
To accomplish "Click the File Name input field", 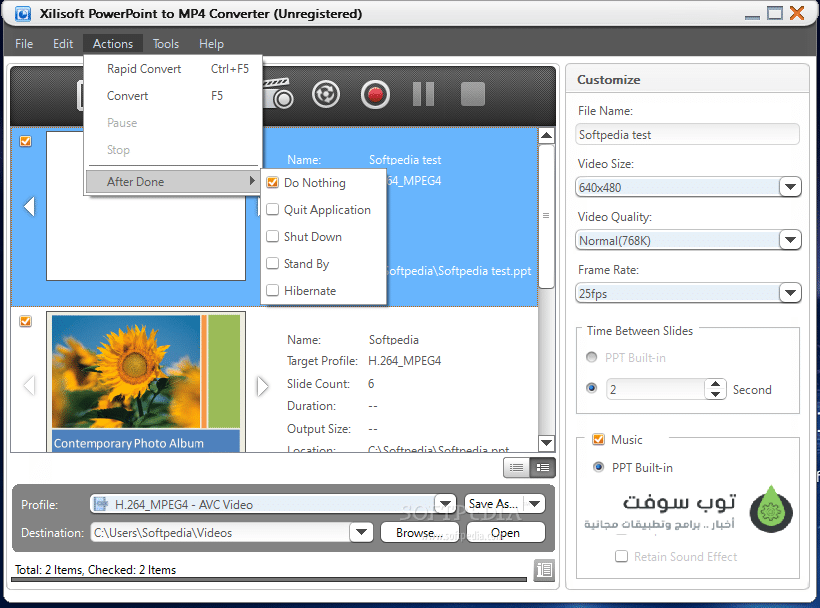I will click(688, 134).
